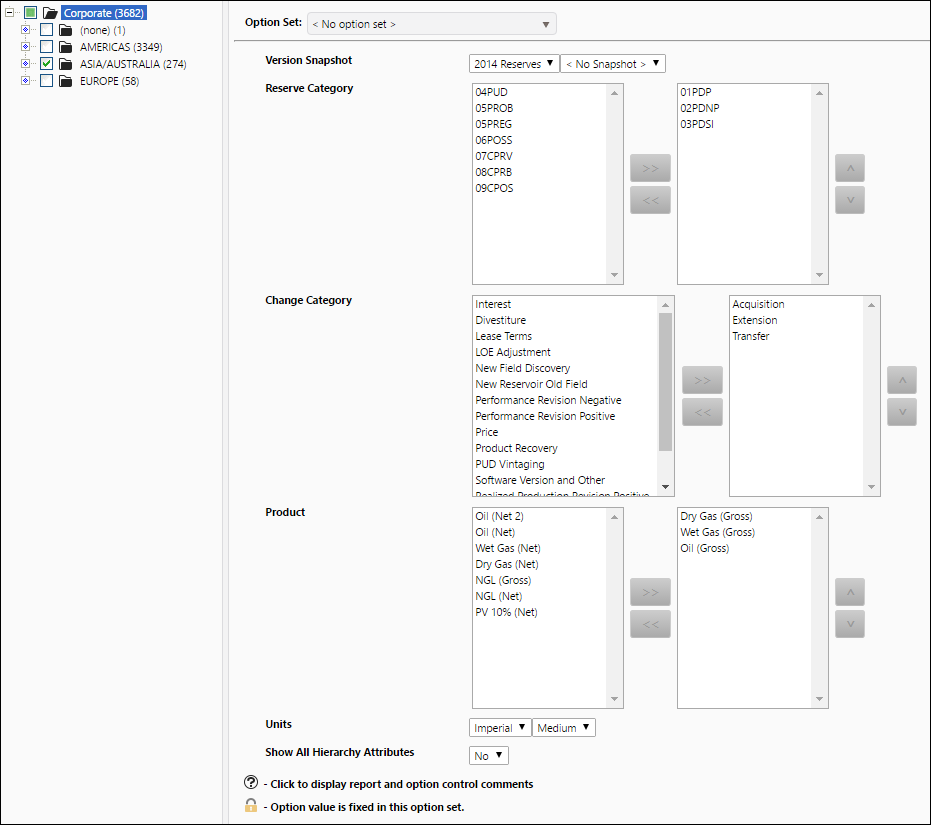Click the padlock fixed-option icon
This screenshot has height=825, width=931.
click(251, 805)
